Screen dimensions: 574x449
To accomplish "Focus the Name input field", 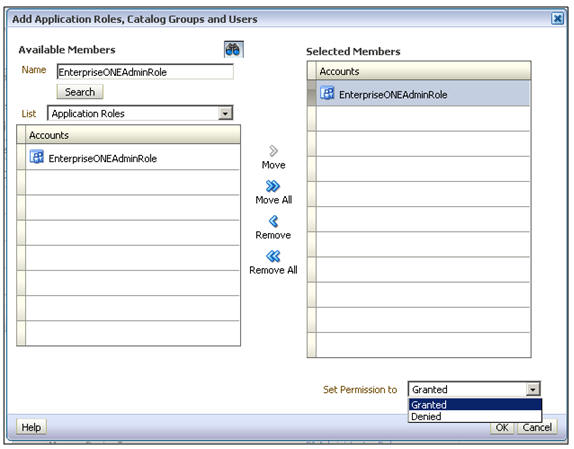I will coord(145,72).
